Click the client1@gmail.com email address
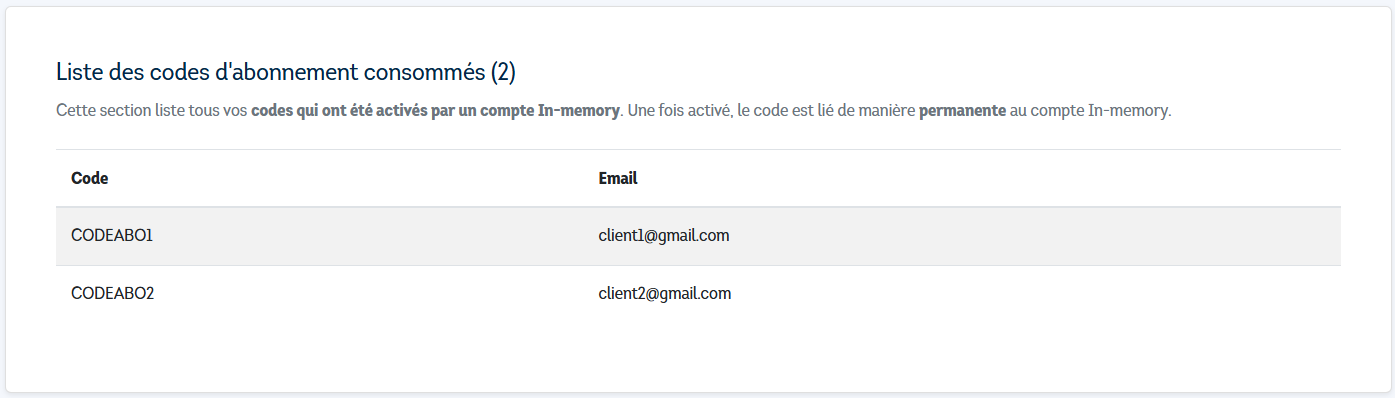 (x=664, y=236)
